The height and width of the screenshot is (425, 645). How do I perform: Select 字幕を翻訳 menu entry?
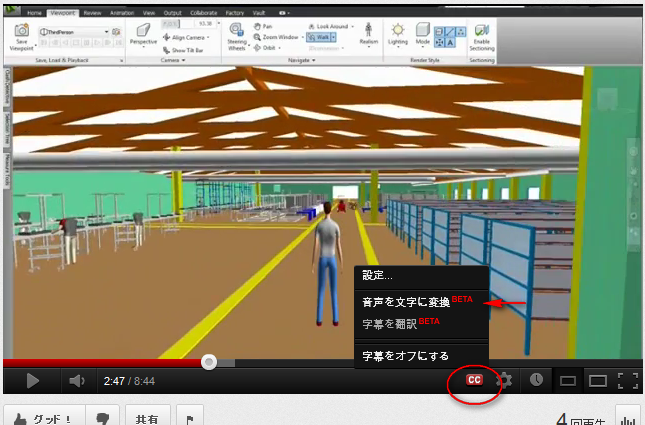click(x=391, y=324)
